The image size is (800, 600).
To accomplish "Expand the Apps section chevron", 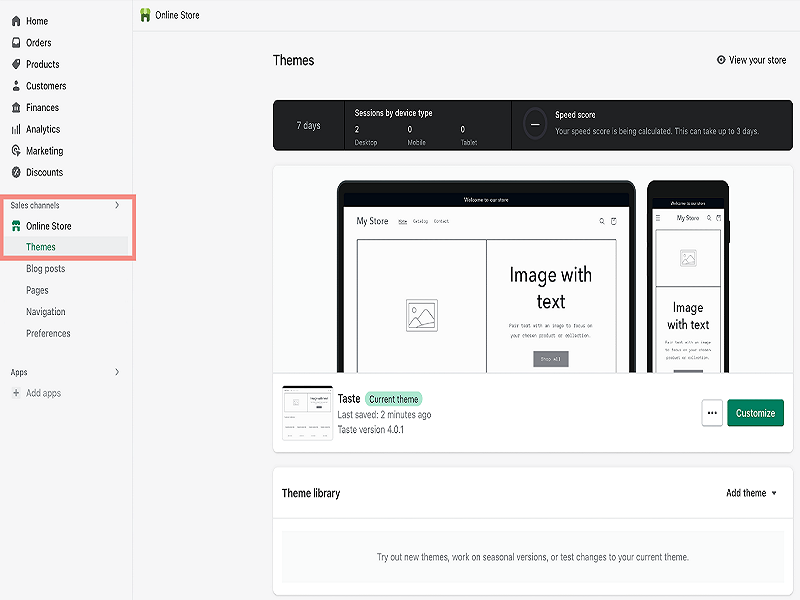I will (x=118, y=371).
